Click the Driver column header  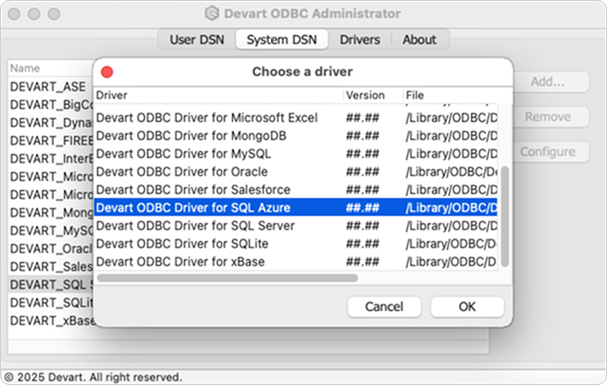219,95
